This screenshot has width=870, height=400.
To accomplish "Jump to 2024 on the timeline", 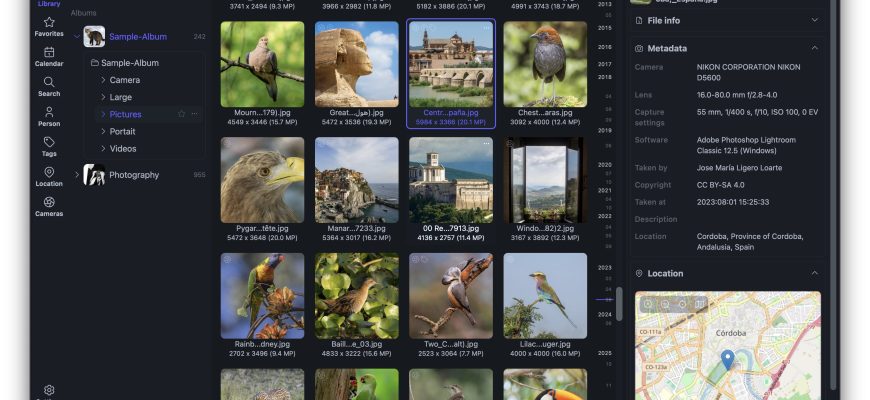I will [604, 314].
